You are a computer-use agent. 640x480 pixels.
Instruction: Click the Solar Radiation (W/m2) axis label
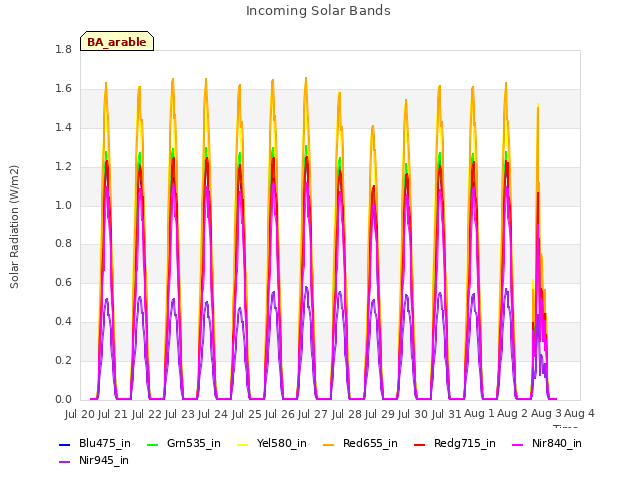(x=14, y=227)
